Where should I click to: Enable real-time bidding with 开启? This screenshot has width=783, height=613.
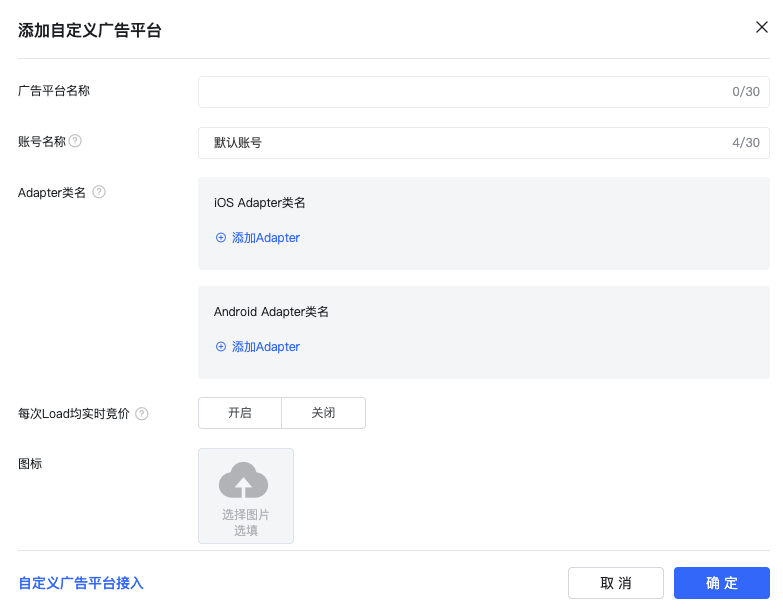pos(240,413)
